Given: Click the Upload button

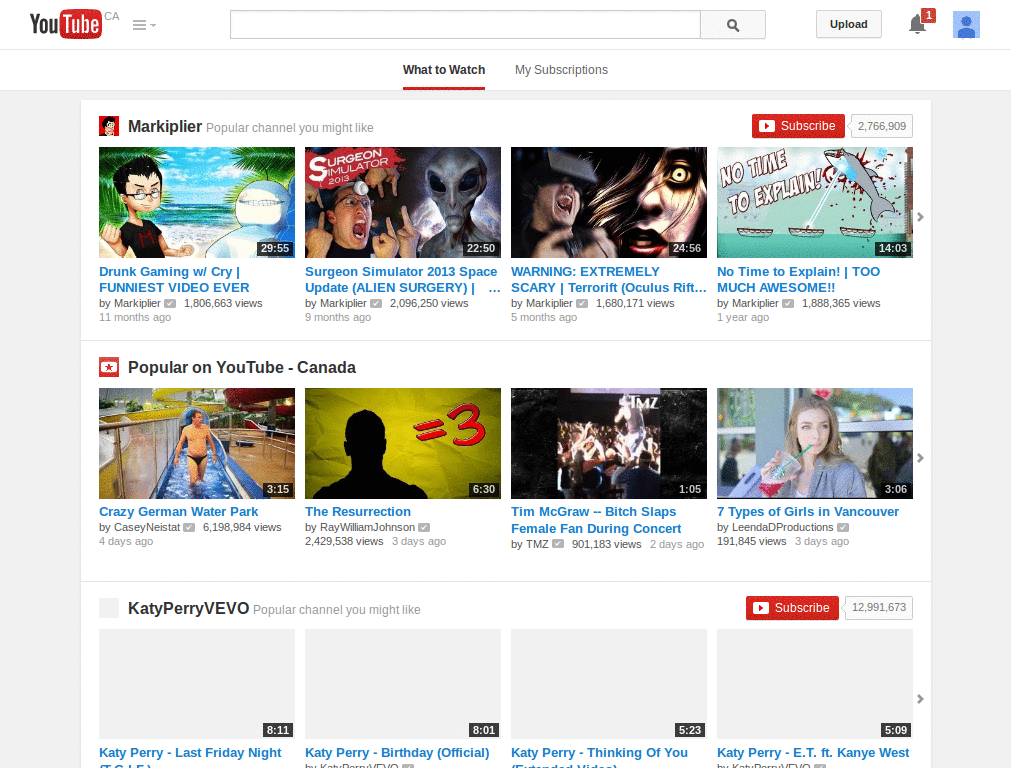Looking at the screenshot, I should point(848,24).
